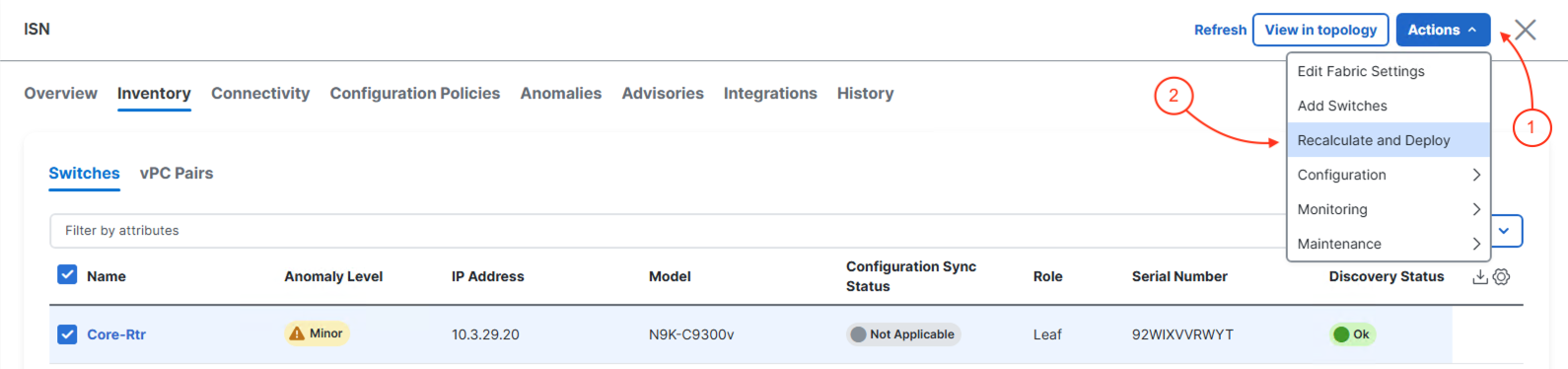Click the Model column header

(x=670, y=276)
